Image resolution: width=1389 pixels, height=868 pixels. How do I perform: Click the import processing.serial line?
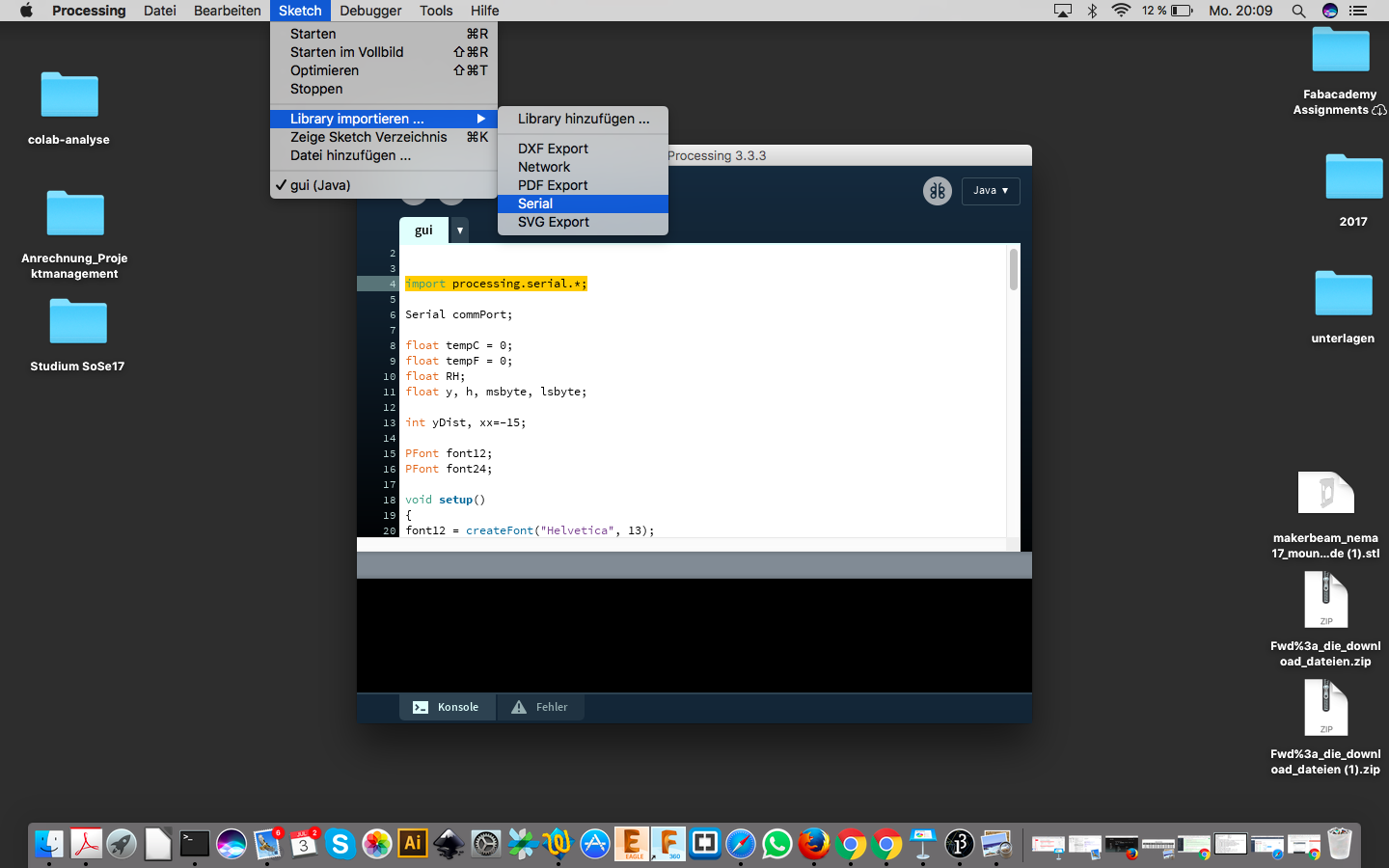pyautogui.click(x=496, y=284)
